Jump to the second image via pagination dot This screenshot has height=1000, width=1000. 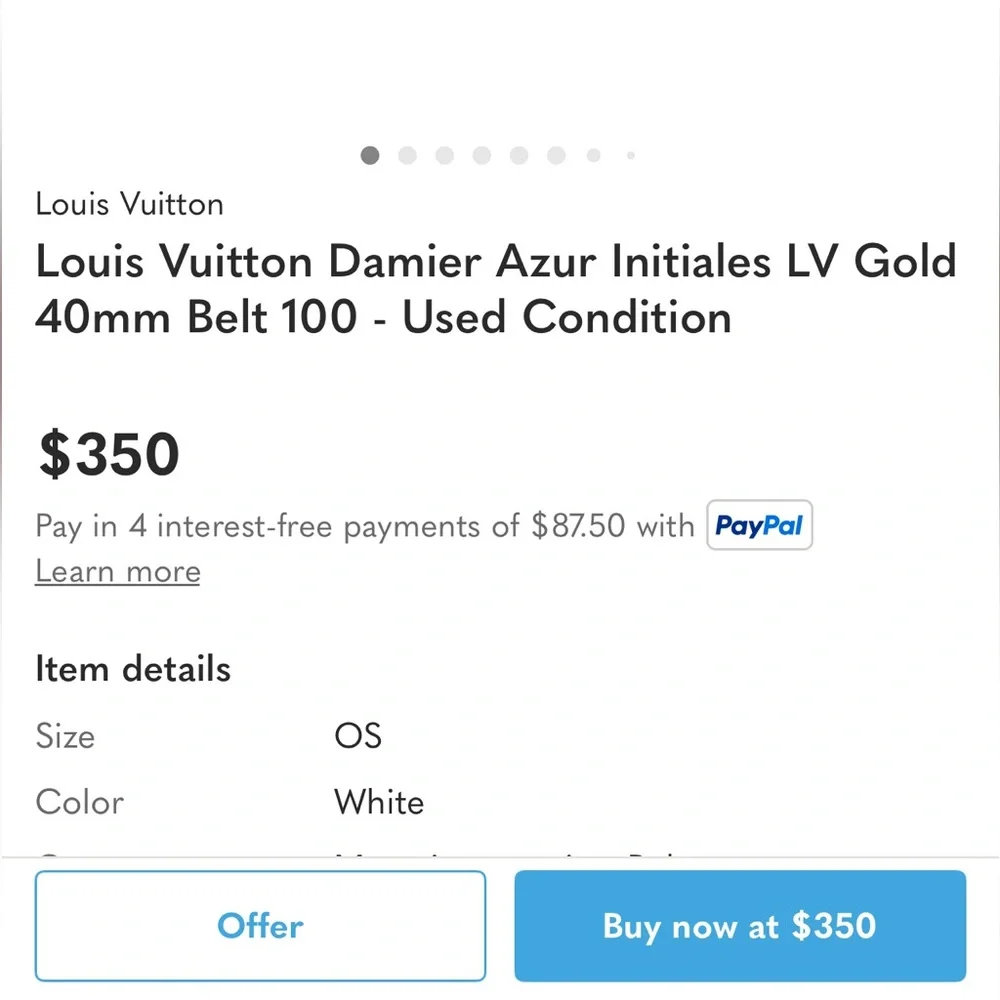[x=407, y=155]
